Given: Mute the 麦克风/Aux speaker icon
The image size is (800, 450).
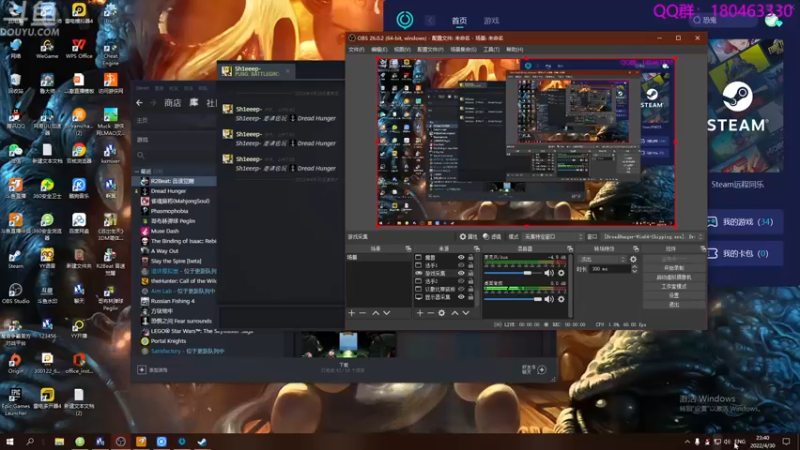Looking at the screenshot, I should coord(549,273).
